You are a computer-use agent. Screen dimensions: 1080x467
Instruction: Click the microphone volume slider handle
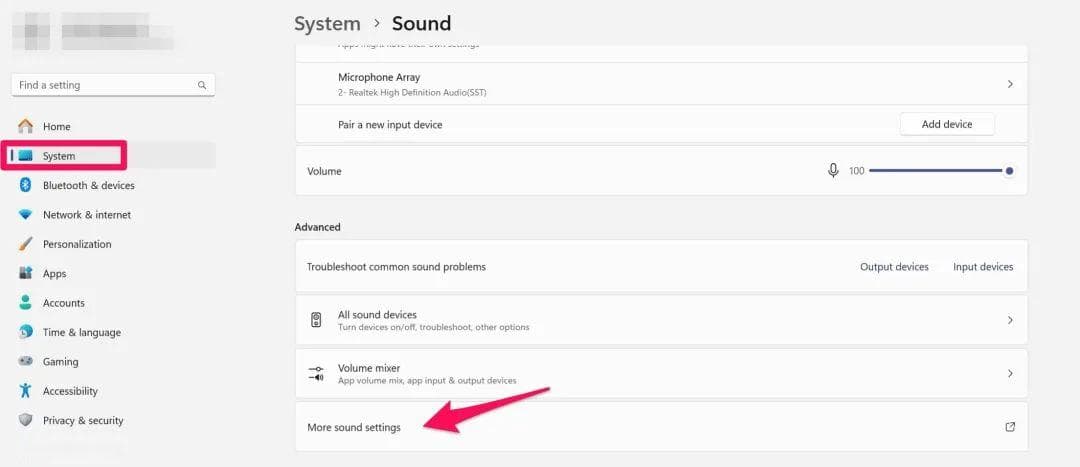[1009, 171]
